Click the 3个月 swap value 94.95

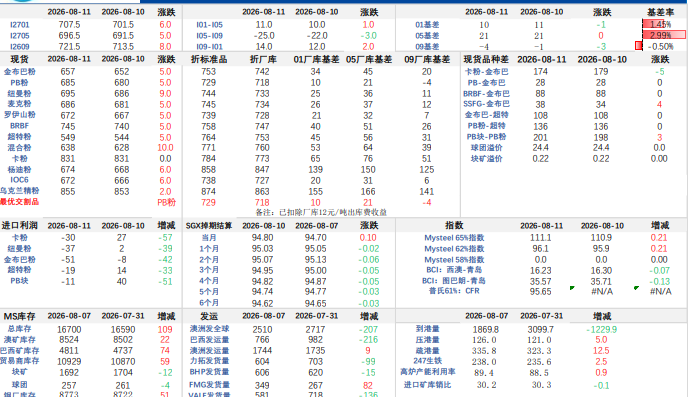point(263,270)
